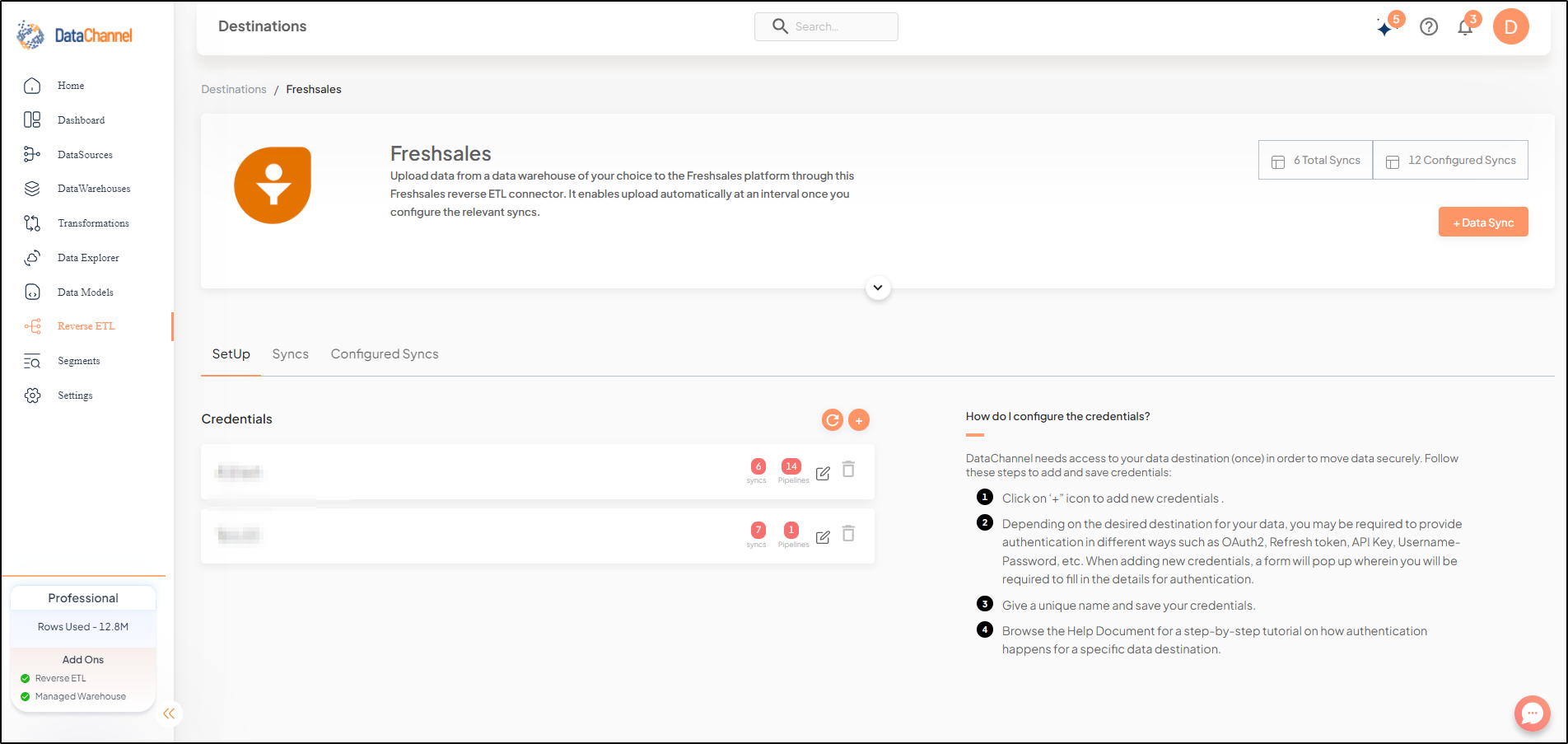Click the Add Ons label

click(x=83, y=660)
